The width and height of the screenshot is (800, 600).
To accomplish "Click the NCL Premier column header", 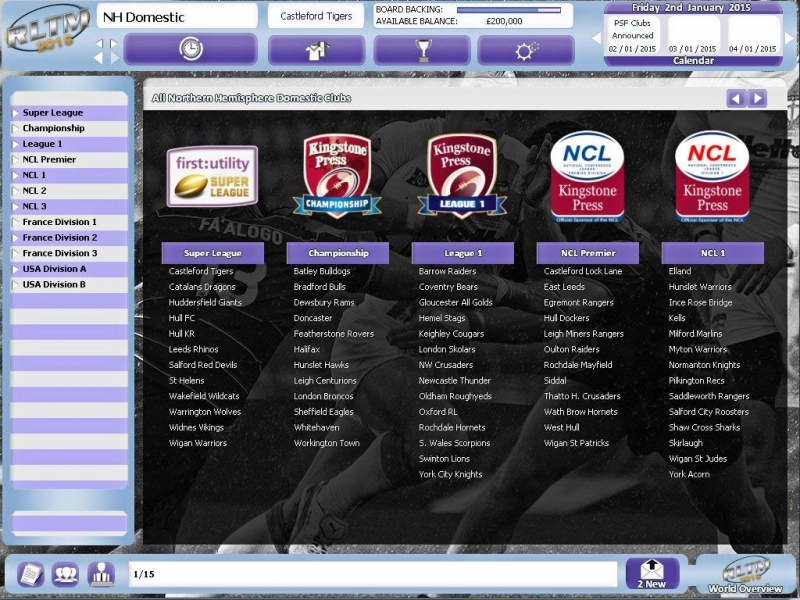I will click(x=588, y=253).
